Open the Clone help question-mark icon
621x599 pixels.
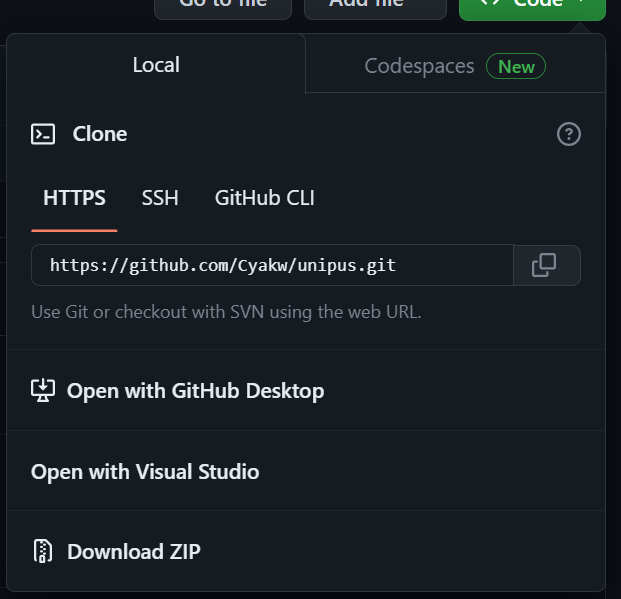(569, 134)
